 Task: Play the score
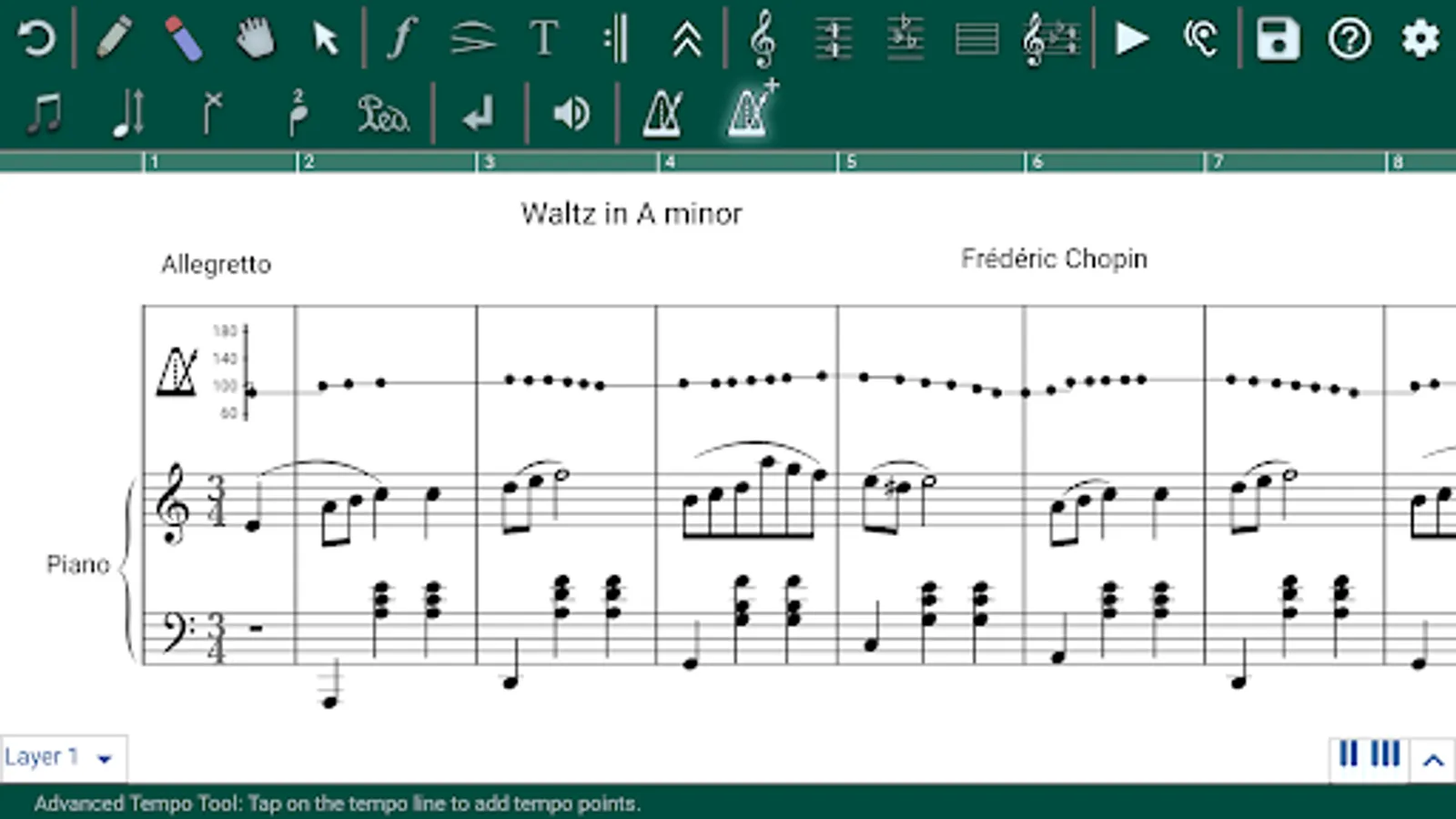tap(1132, 38)
